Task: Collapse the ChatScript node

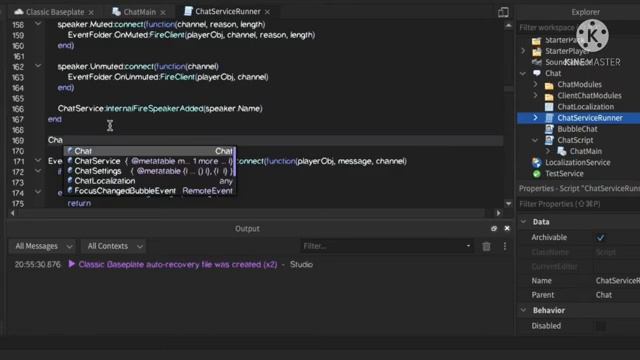Action: click(x=536, y=140)
